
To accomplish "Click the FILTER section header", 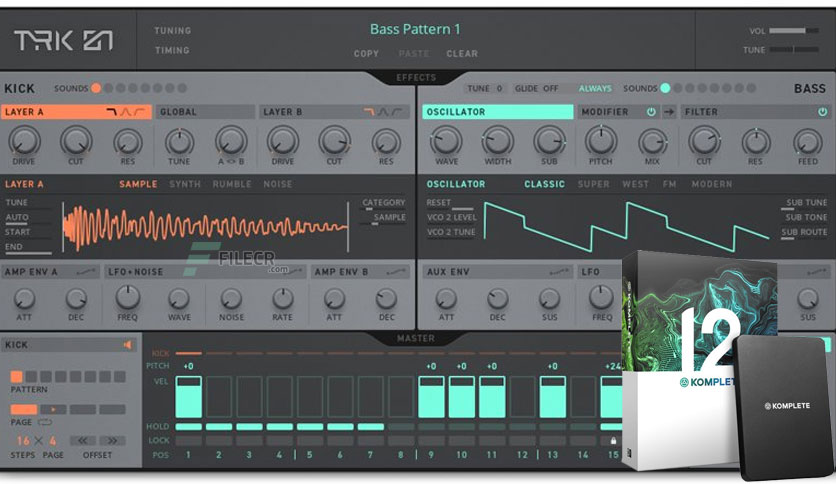I will point(757,112).
